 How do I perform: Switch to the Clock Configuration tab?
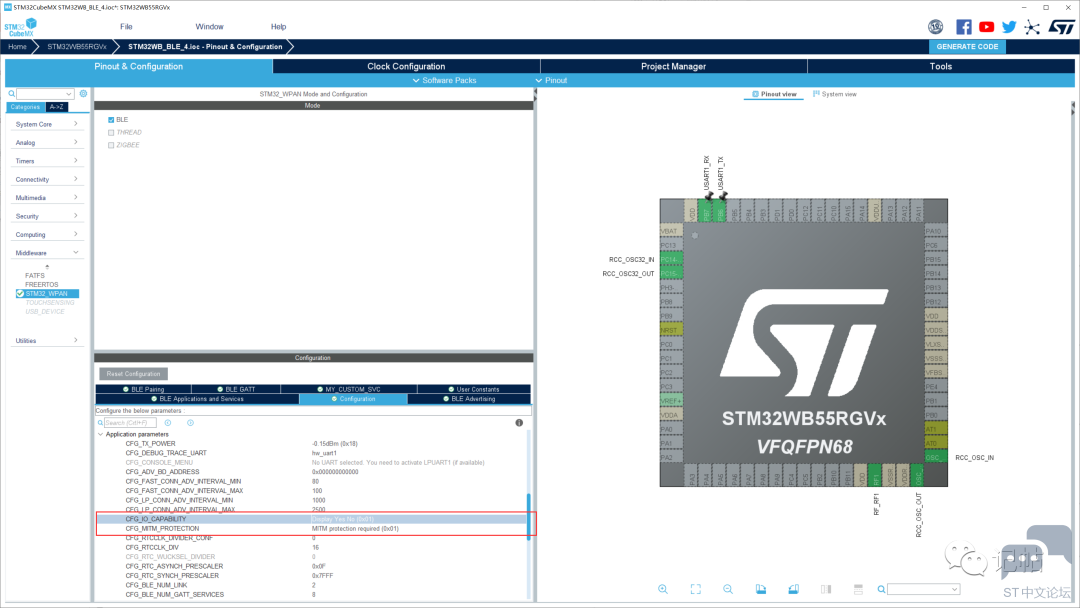[x=406, y=66]
